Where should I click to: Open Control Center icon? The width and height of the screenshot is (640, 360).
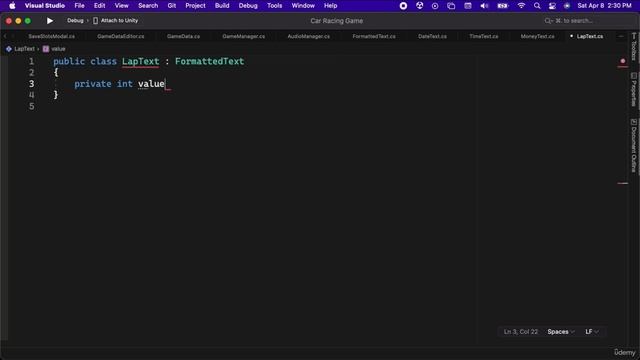pyautogui.click(x=552, y=6)
